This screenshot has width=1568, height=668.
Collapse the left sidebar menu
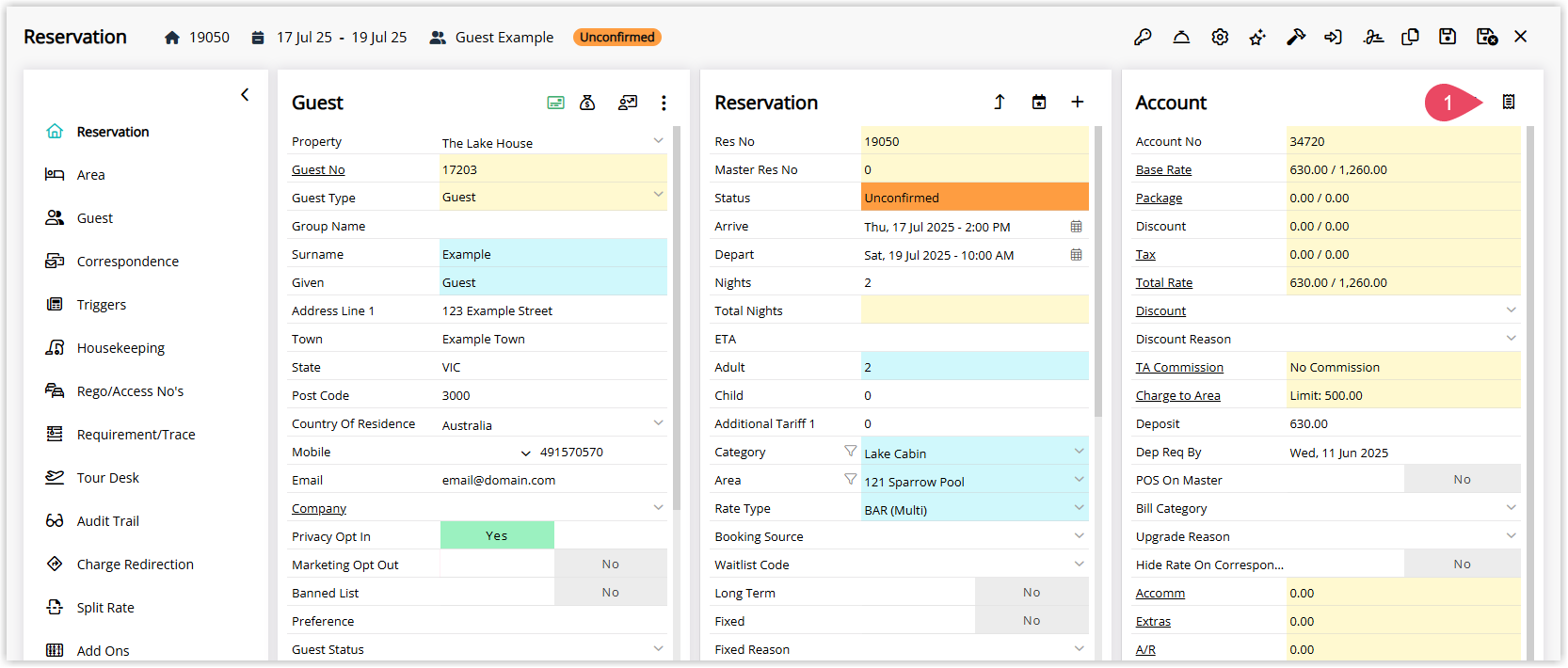(x=245, y=94)
